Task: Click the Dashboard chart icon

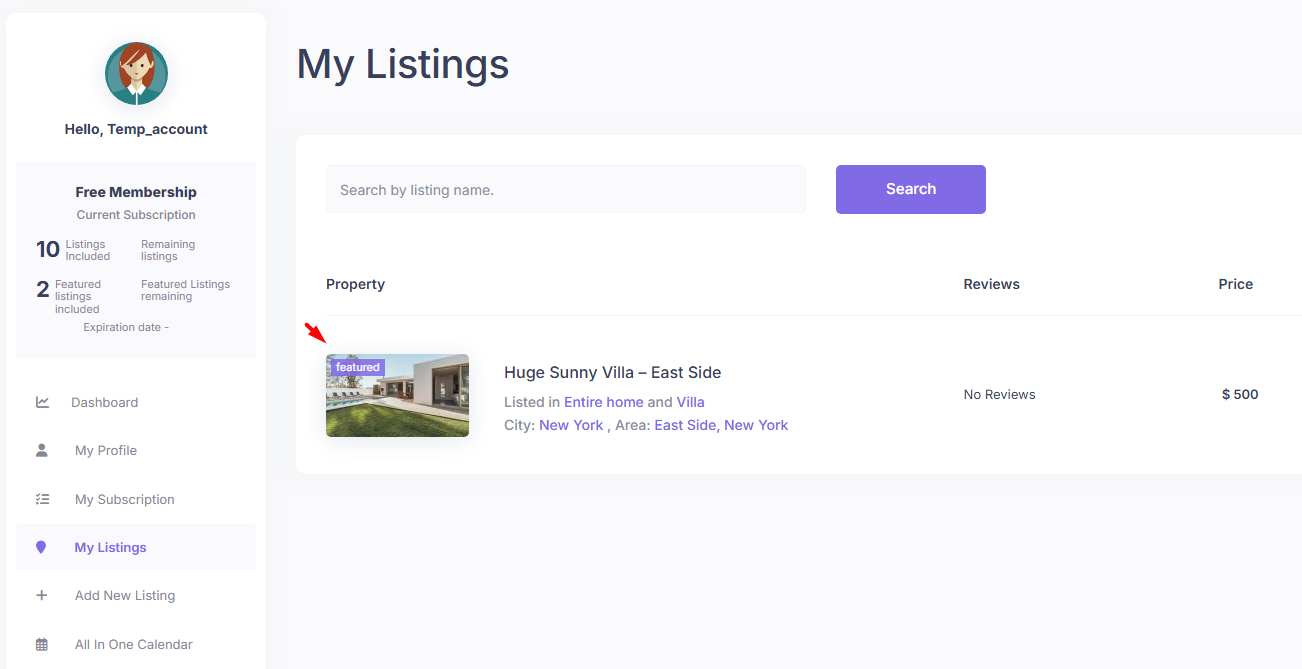Action: tap(42, 402)
